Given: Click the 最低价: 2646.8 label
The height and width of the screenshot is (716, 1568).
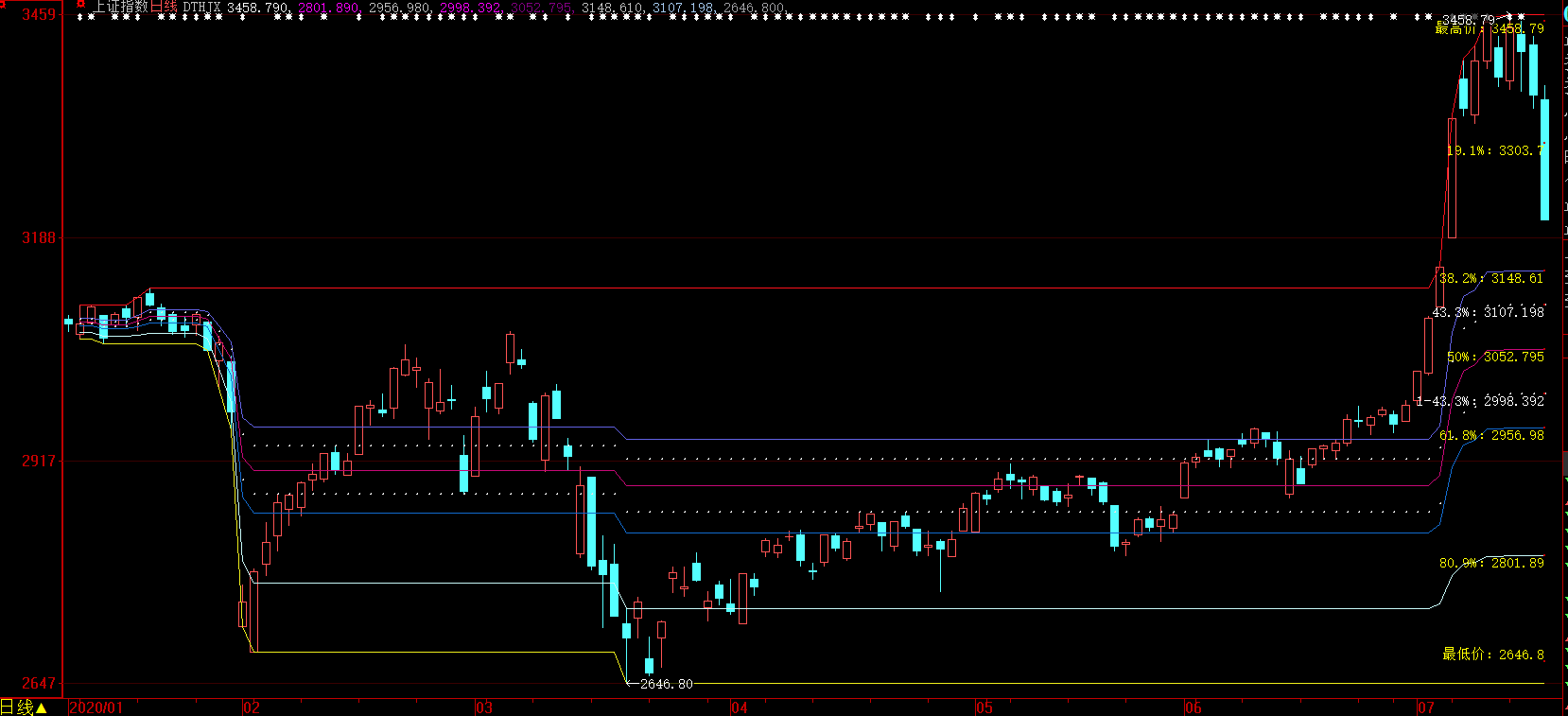Looking at the screenshot, I should (1493, 654).
